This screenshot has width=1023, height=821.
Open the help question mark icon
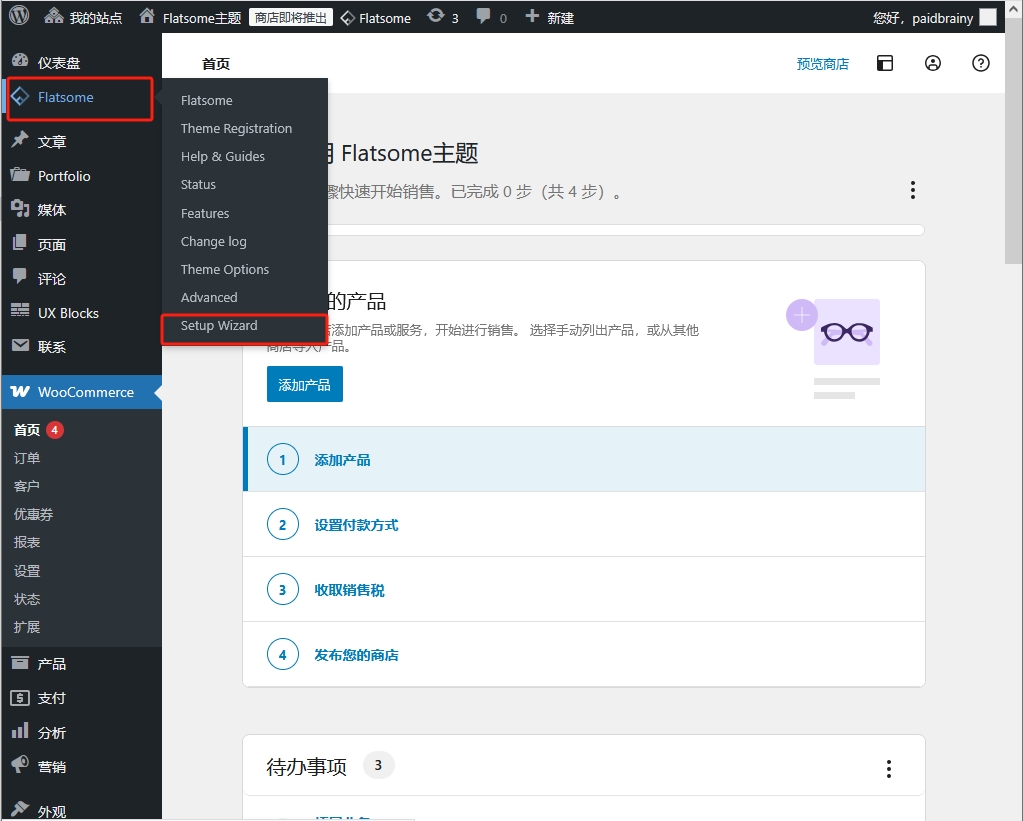pos(981,63)
